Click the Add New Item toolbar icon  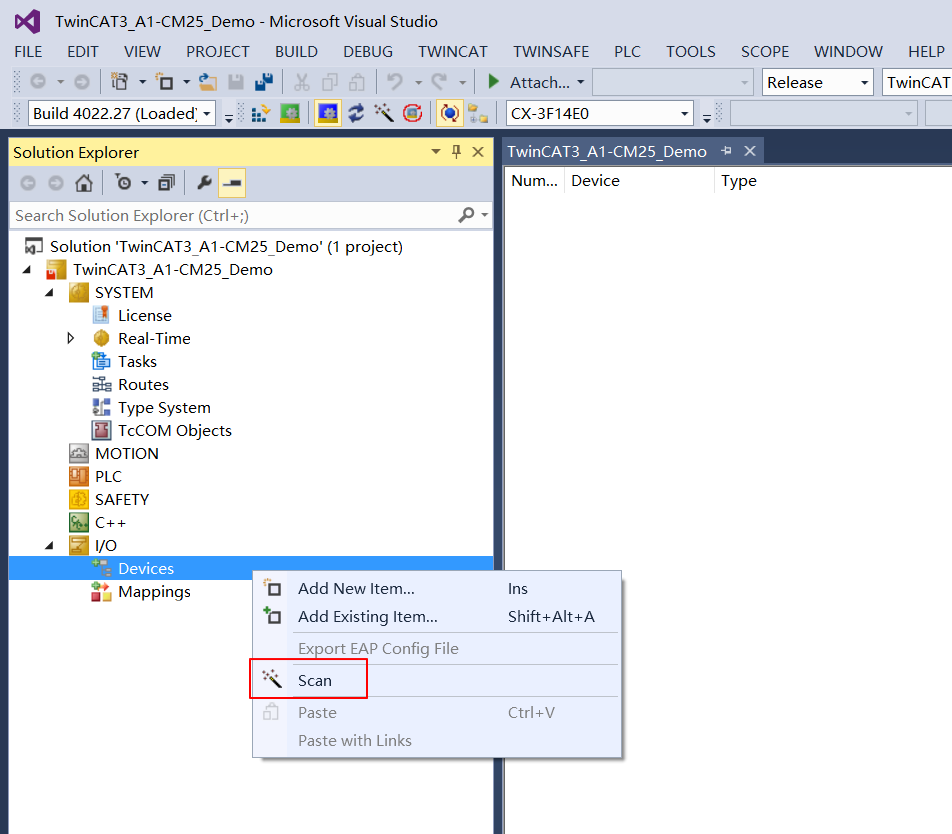(165, 81)
